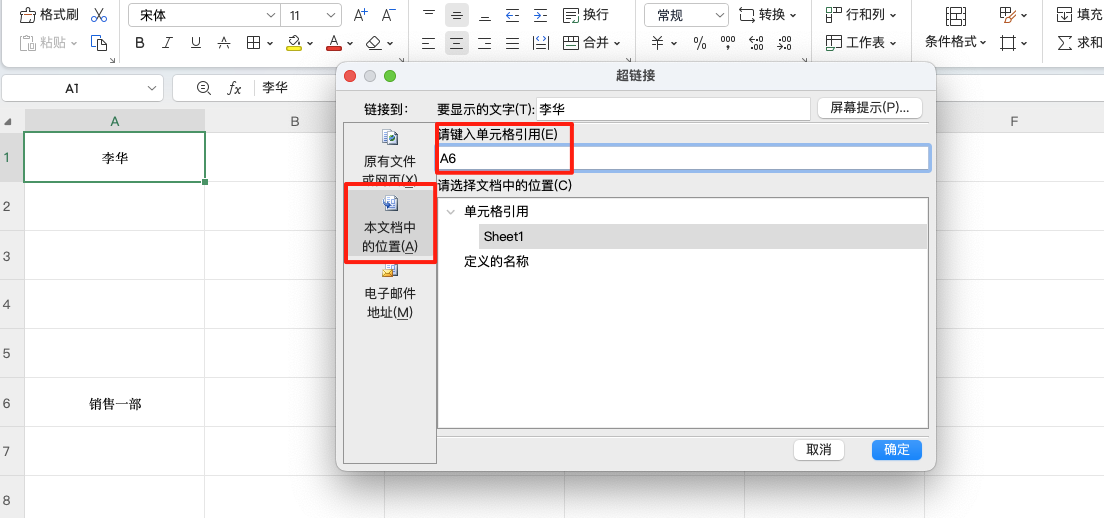Screen dimensions: 1104x518
Task: Click the 确定 button
Action: point(896,450)
